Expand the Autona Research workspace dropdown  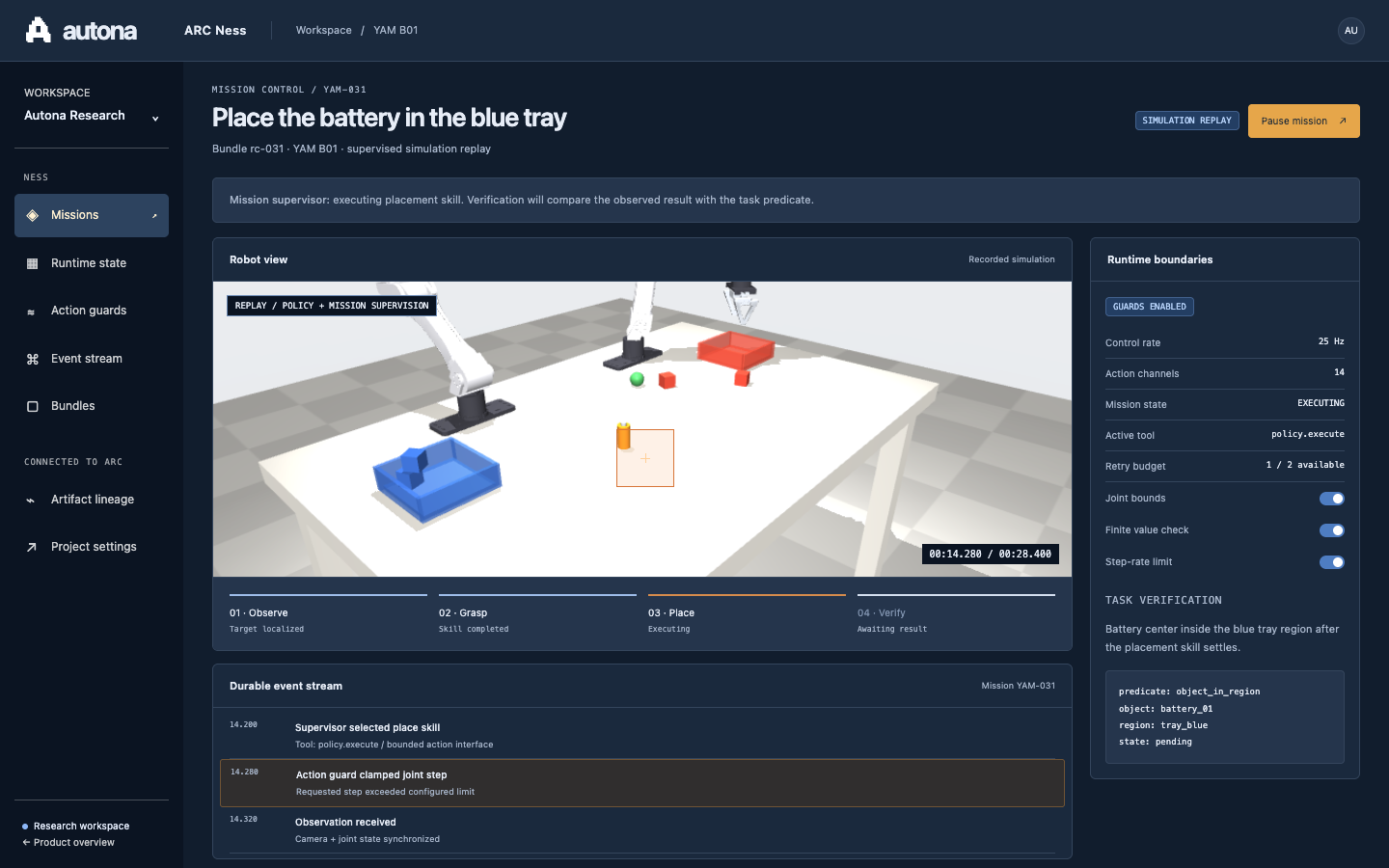92,116
